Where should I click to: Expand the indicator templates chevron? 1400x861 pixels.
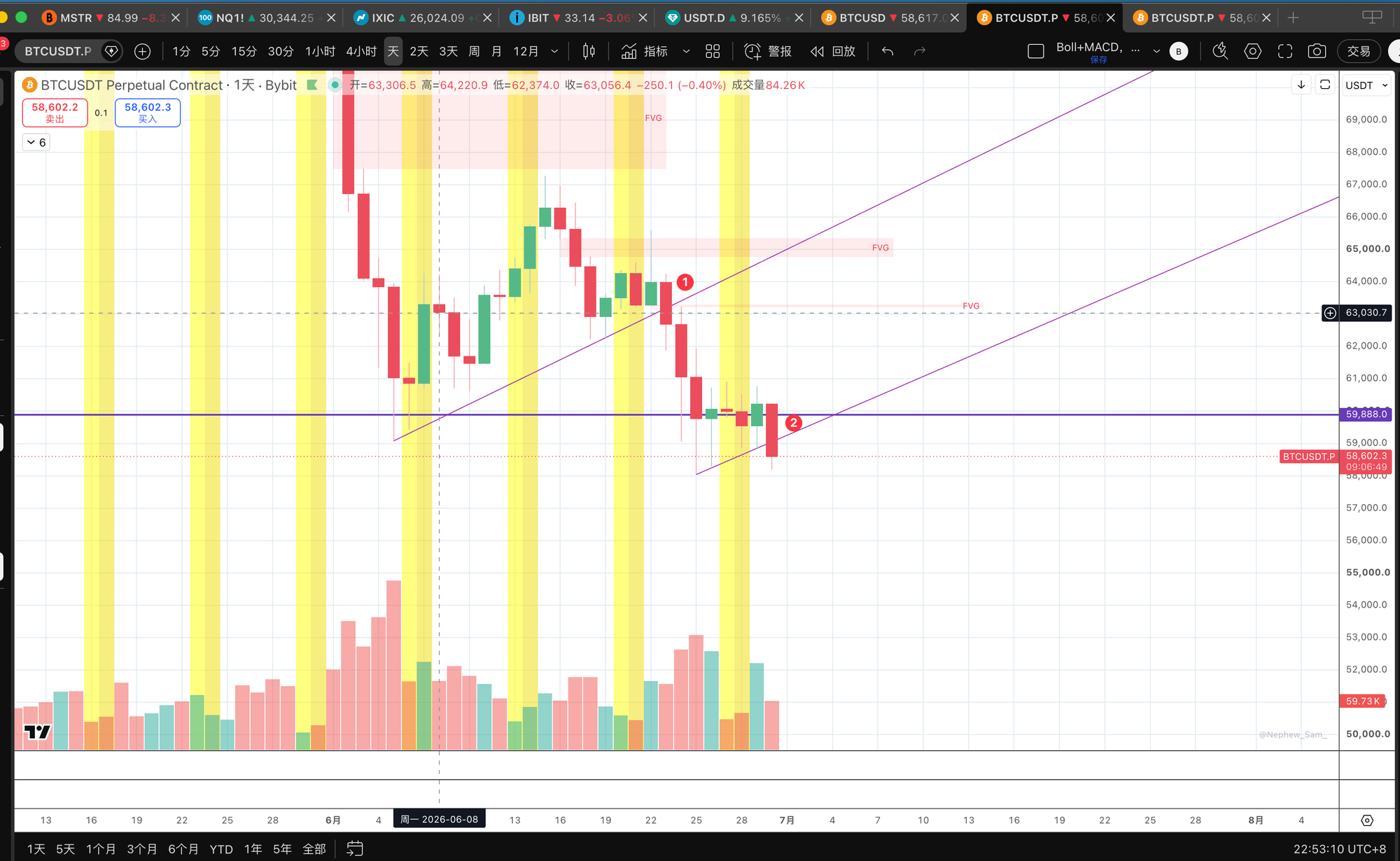pyautogui.click(x=686, y=51)
